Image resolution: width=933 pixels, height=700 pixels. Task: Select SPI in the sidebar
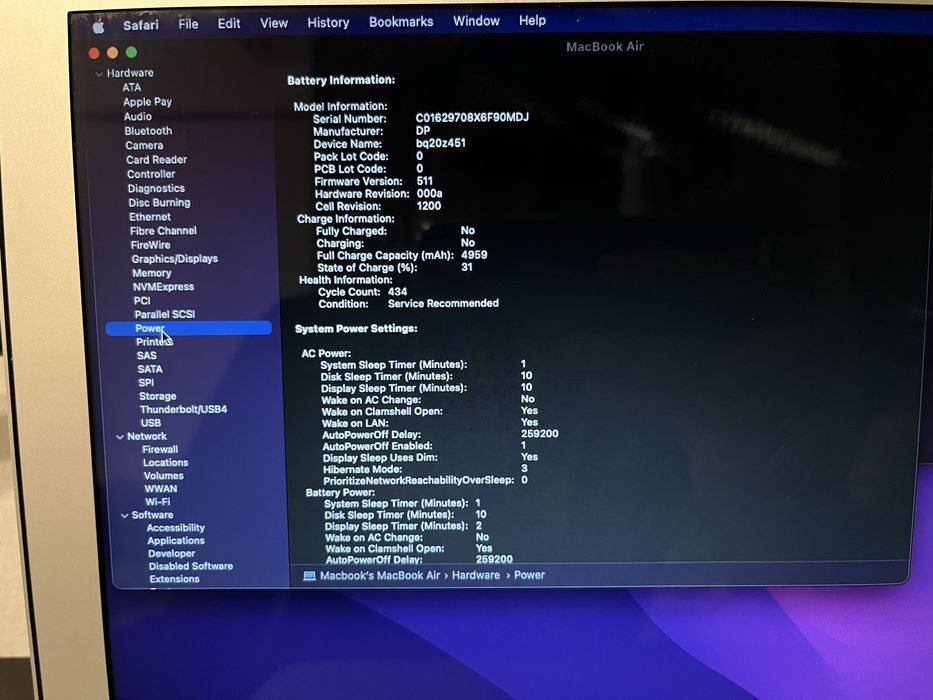pos(146,383)
